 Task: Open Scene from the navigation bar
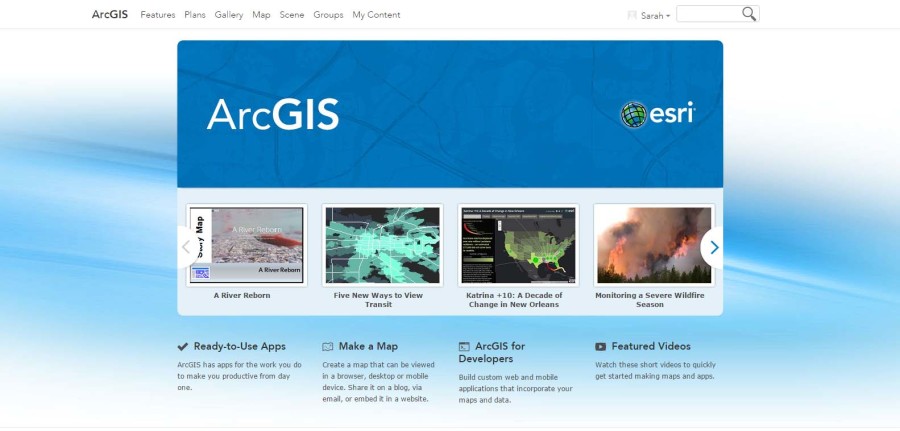click(x=292, y=15)
